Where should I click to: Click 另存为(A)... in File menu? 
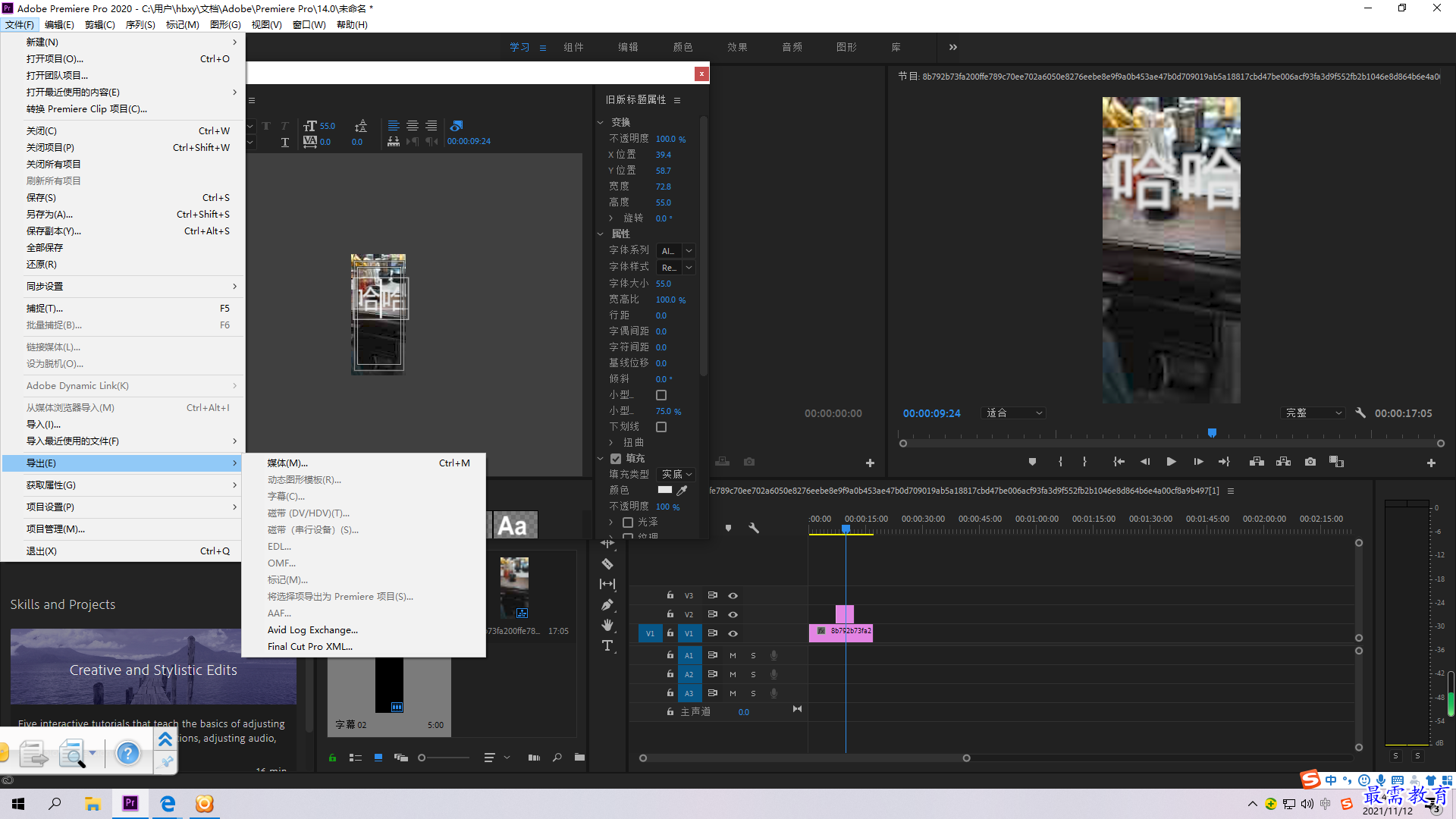tap(123, 215)
